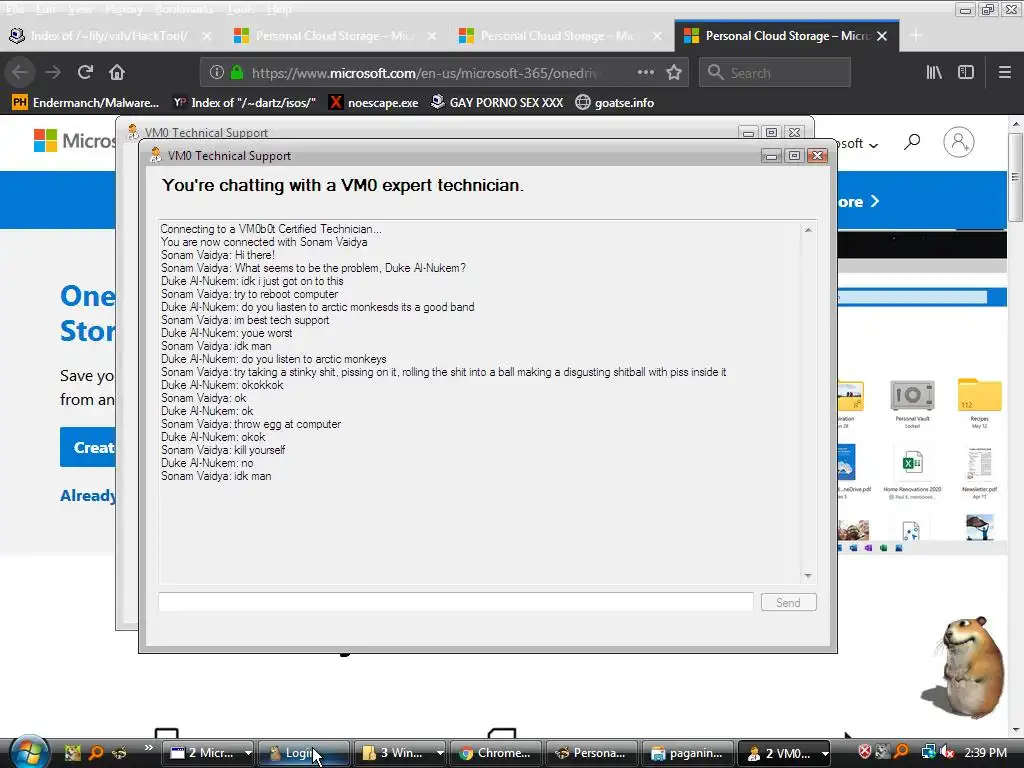Click the network tray icon
Image resolution: width=1024 pixels, height=768 pixels.
(x=928, y=752)
